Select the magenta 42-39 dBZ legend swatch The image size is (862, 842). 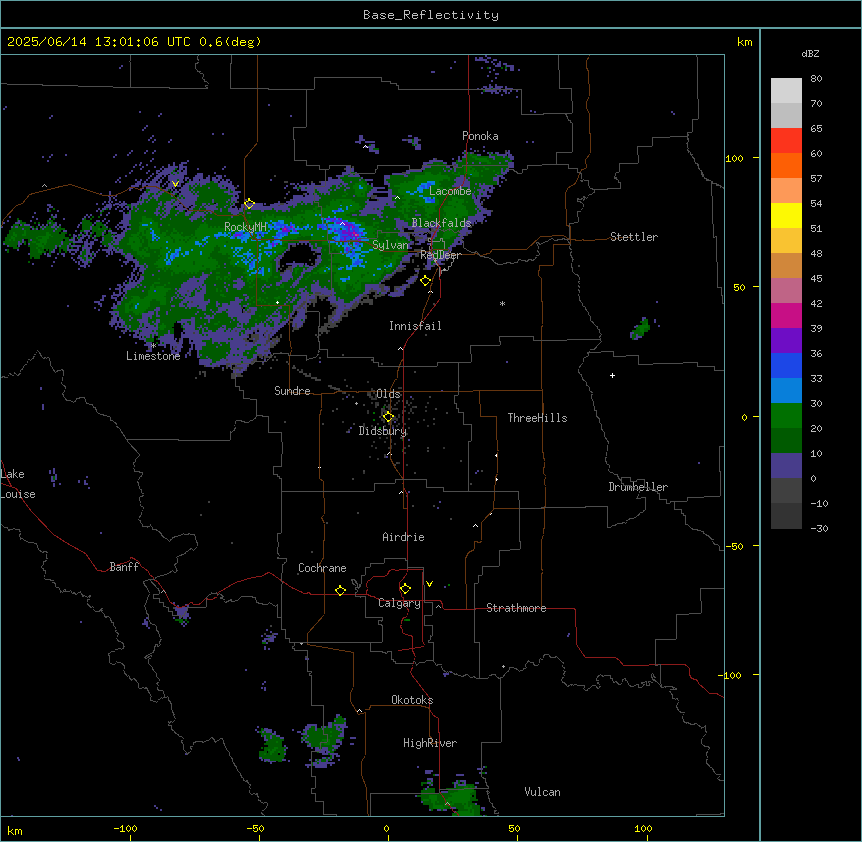[x=786, y=315]
